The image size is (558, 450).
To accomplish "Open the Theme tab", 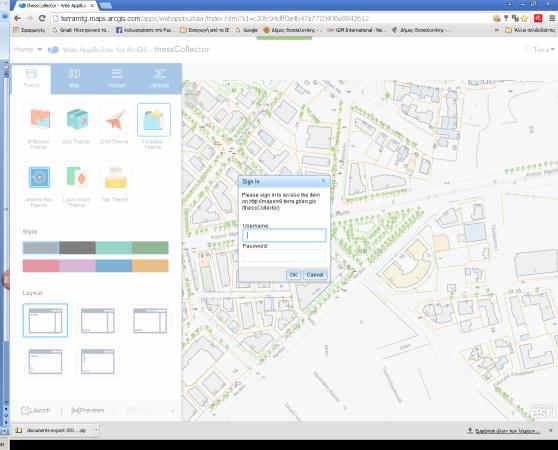I will (31, 79).
